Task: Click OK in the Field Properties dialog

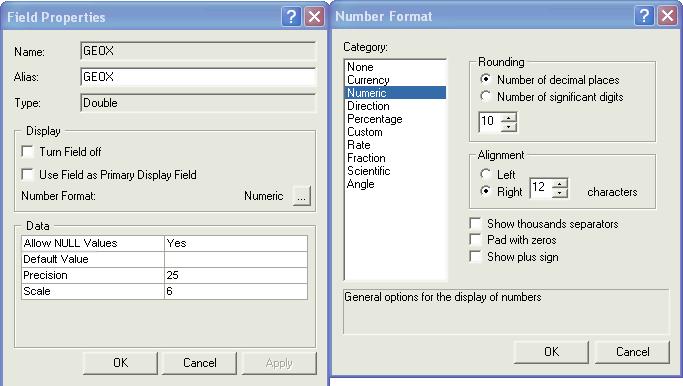Action: [120, 363]
